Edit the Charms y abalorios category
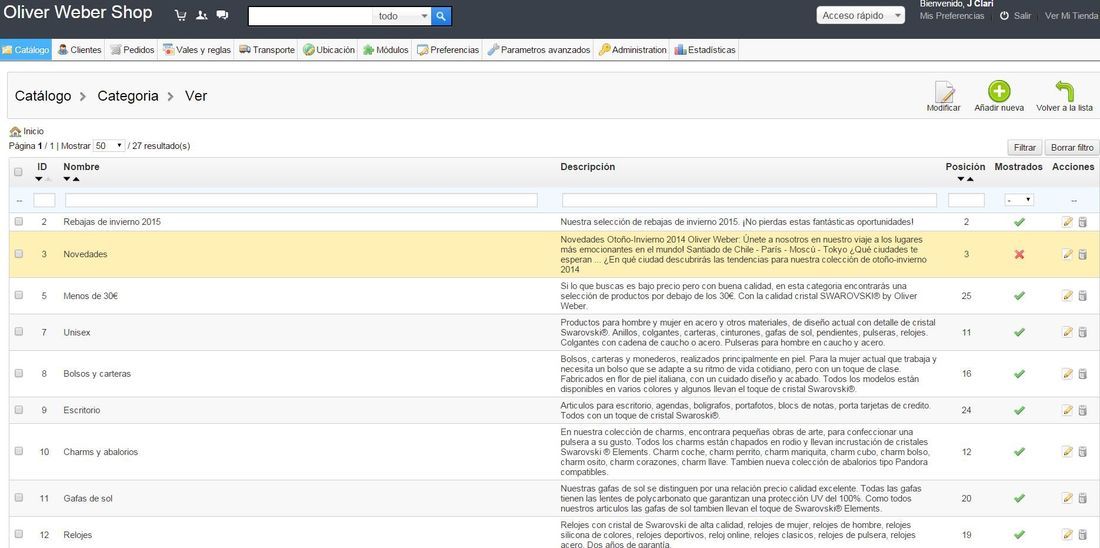The image size is (1100, 548). tap(1068, 452)
